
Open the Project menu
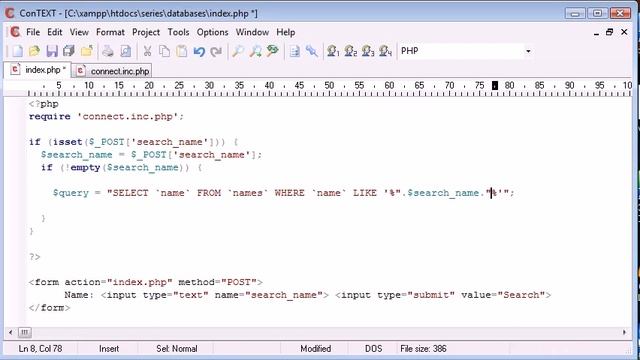coord(146,32)
